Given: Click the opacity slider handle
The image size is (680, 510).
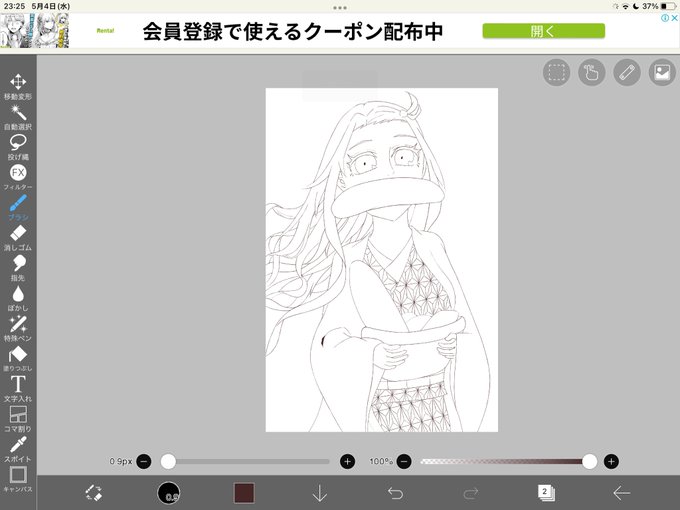Looking at the screenshot, I should coord(589,461).
